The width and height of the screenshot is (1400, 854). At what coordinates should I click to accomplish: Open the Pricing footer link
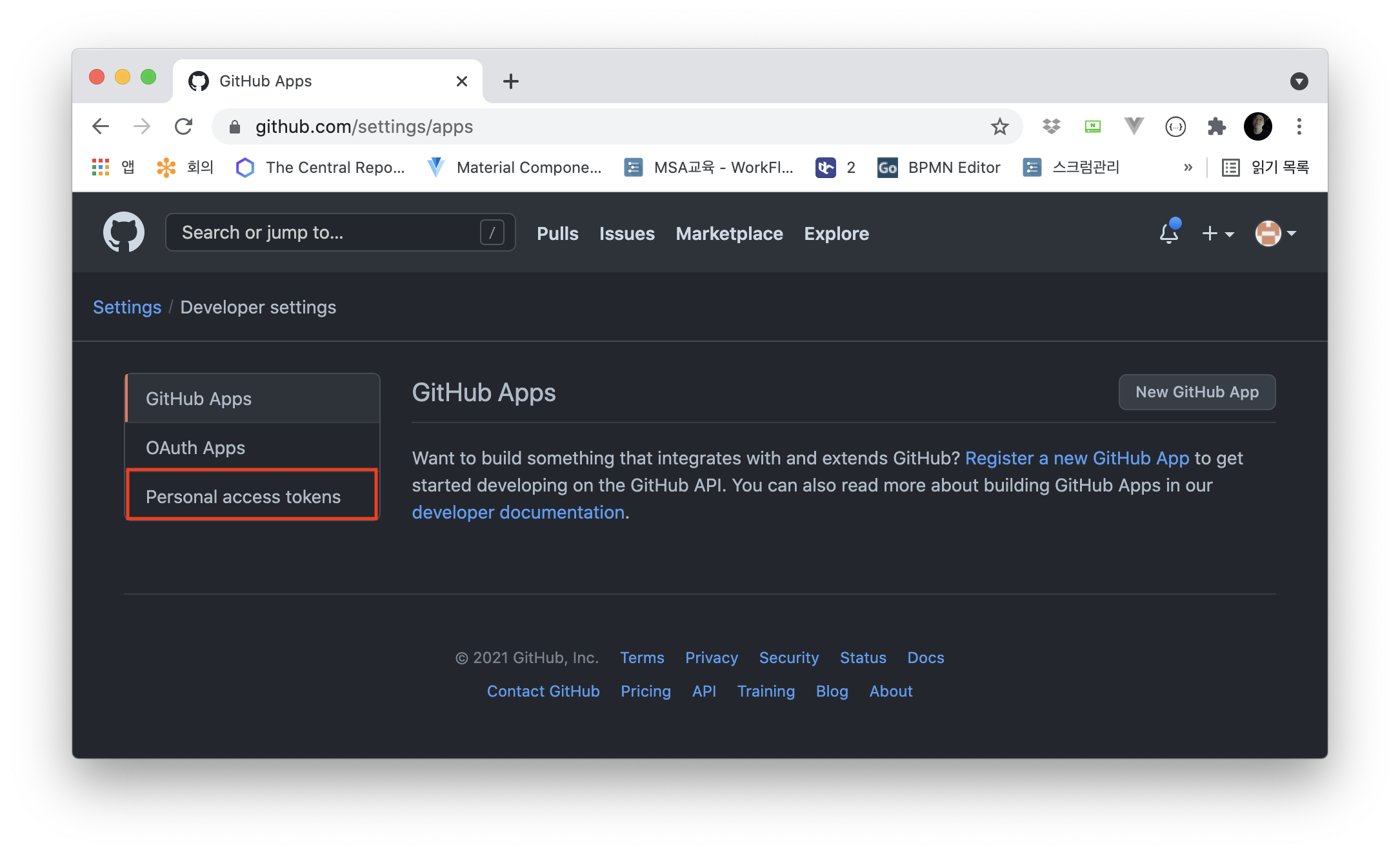pos(646,691)
